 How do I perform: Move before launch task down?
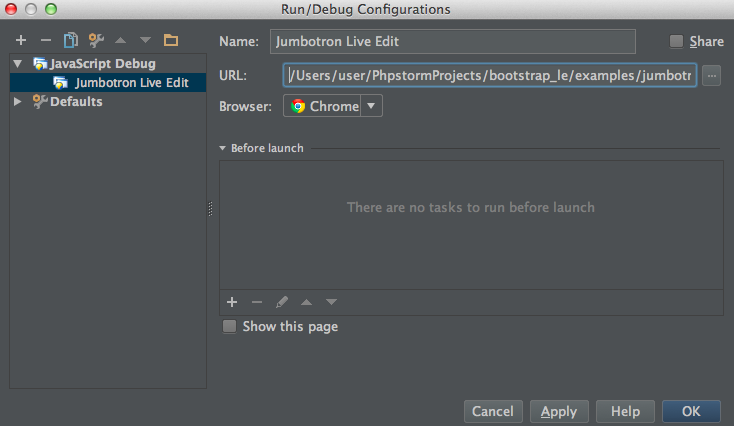(331, 302)
